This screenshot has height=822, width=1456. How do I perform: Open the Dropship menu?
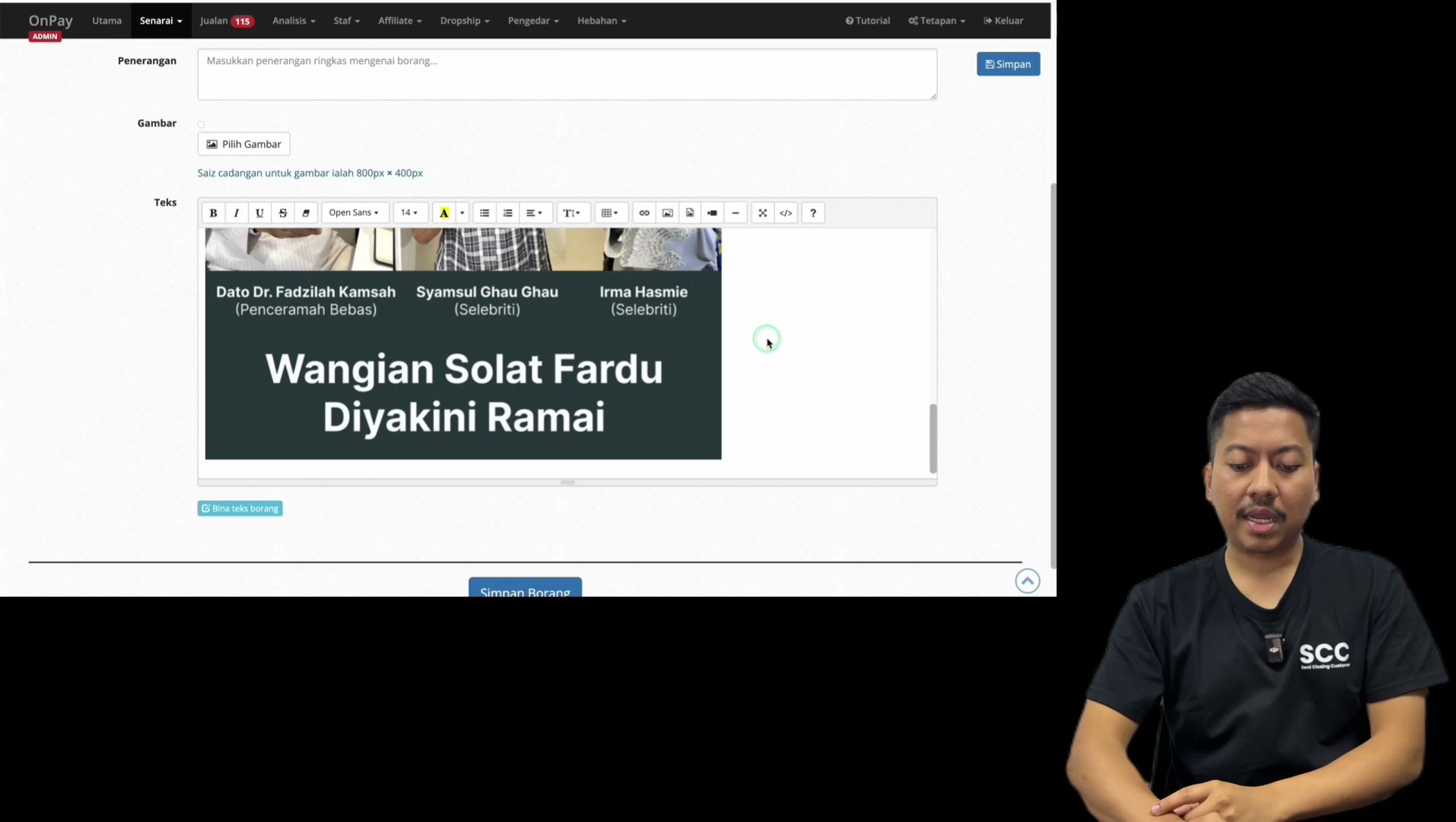[x=465, y=21]
